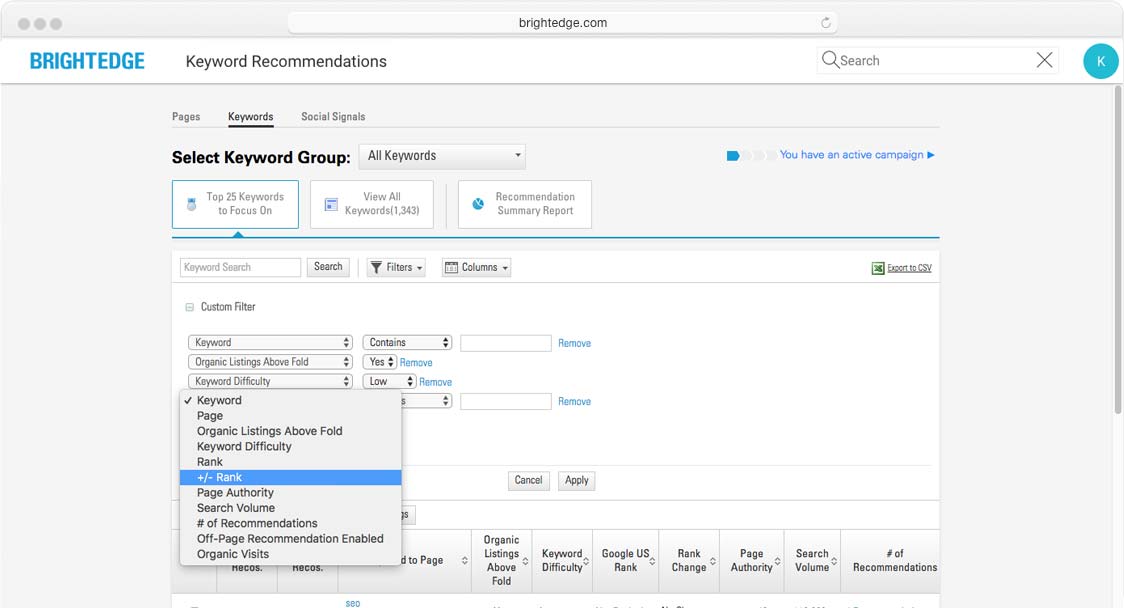Select +/- Rank from the dropdown list

[290, 477]
